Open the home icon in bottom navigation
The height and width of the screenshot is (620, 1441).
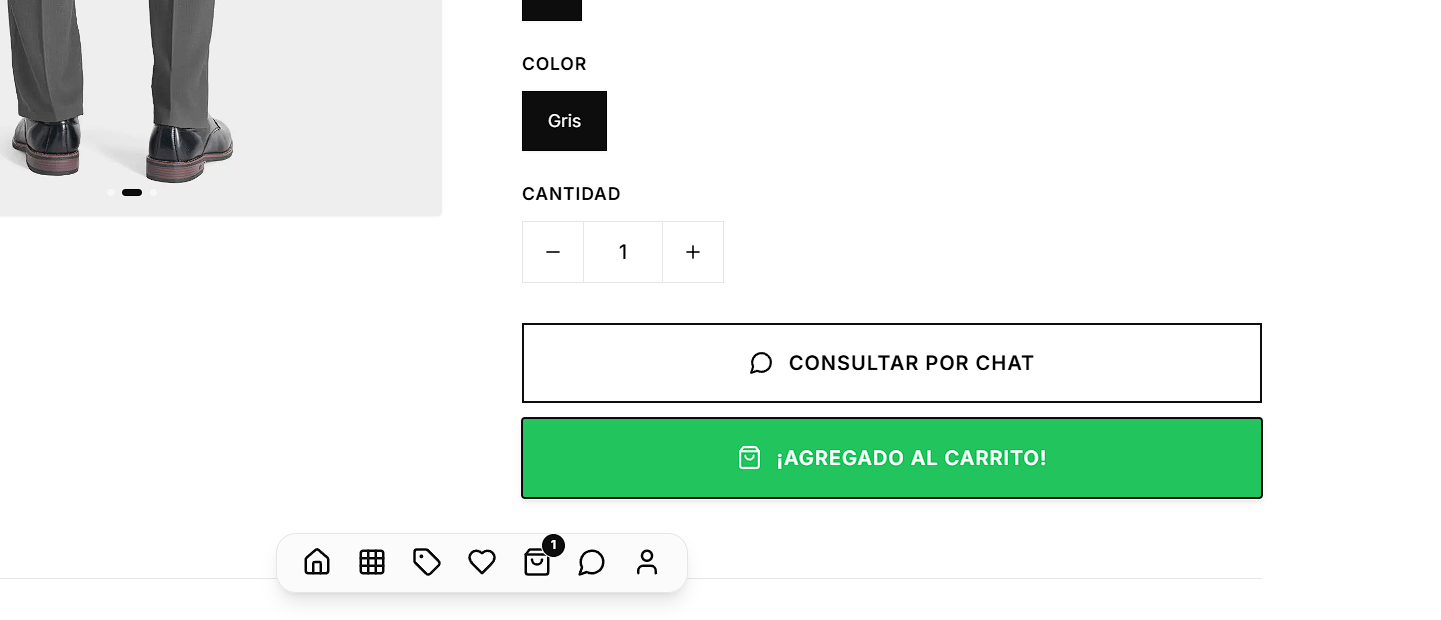coord(317,562)
